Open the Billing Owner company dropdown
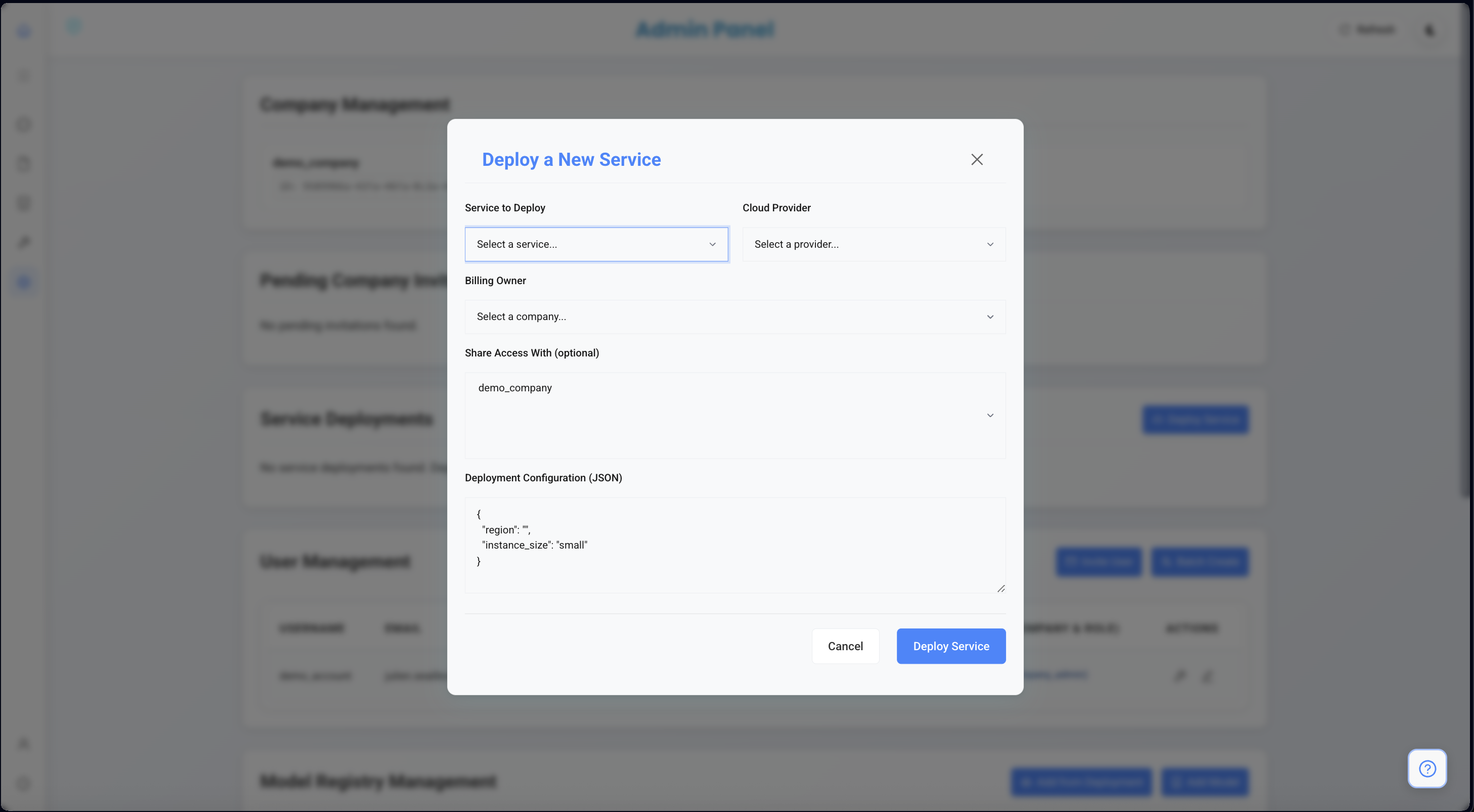Viewport: 1474px width, 812px height. [x=734, y=317]
